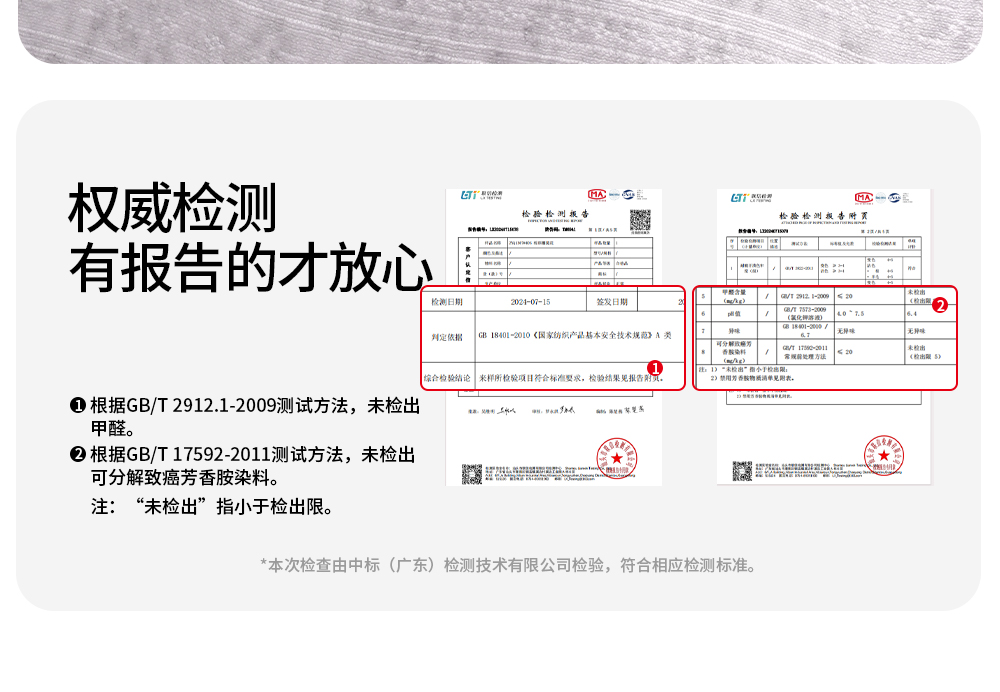Click the red official stamp on first report

(617, 458)
